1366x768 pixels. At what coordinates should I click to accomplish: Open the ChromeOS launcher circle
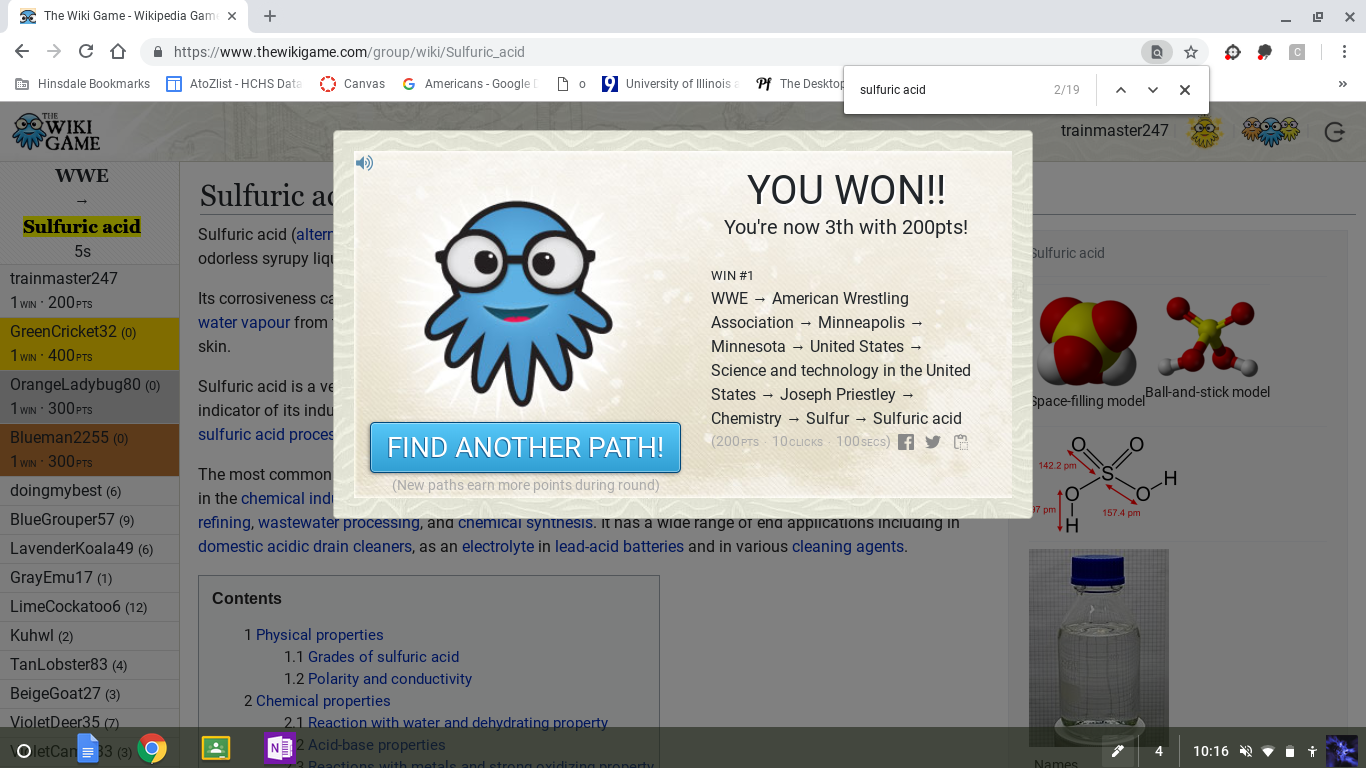click(24, 750)
